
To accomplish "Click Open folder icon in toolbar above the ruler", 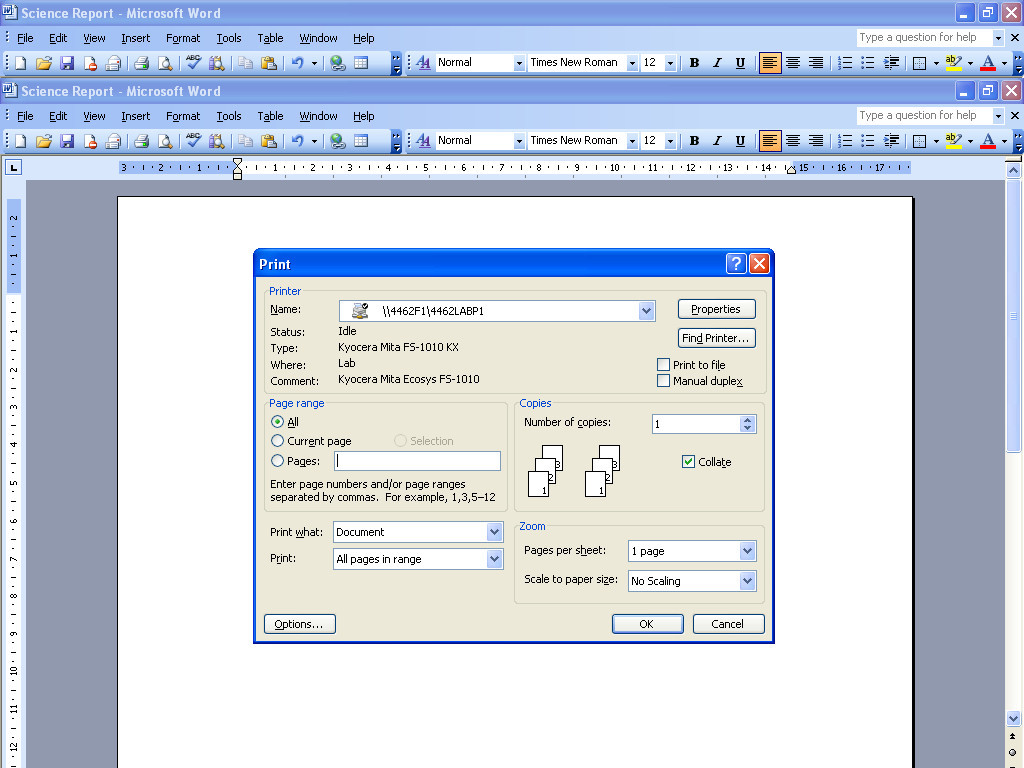I will tap(44, 140).
